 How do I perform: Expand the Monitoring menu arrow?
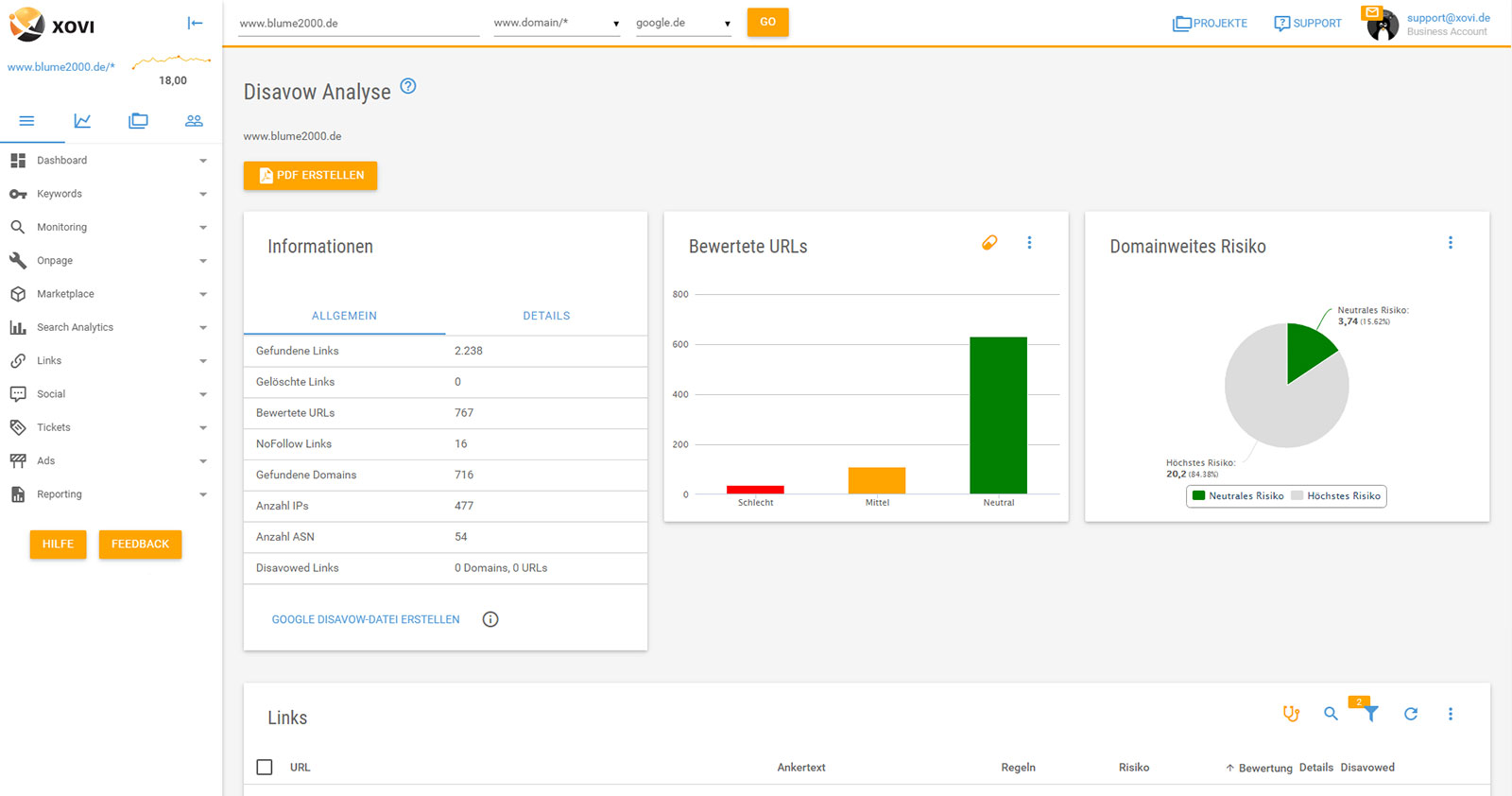(203, 228)
